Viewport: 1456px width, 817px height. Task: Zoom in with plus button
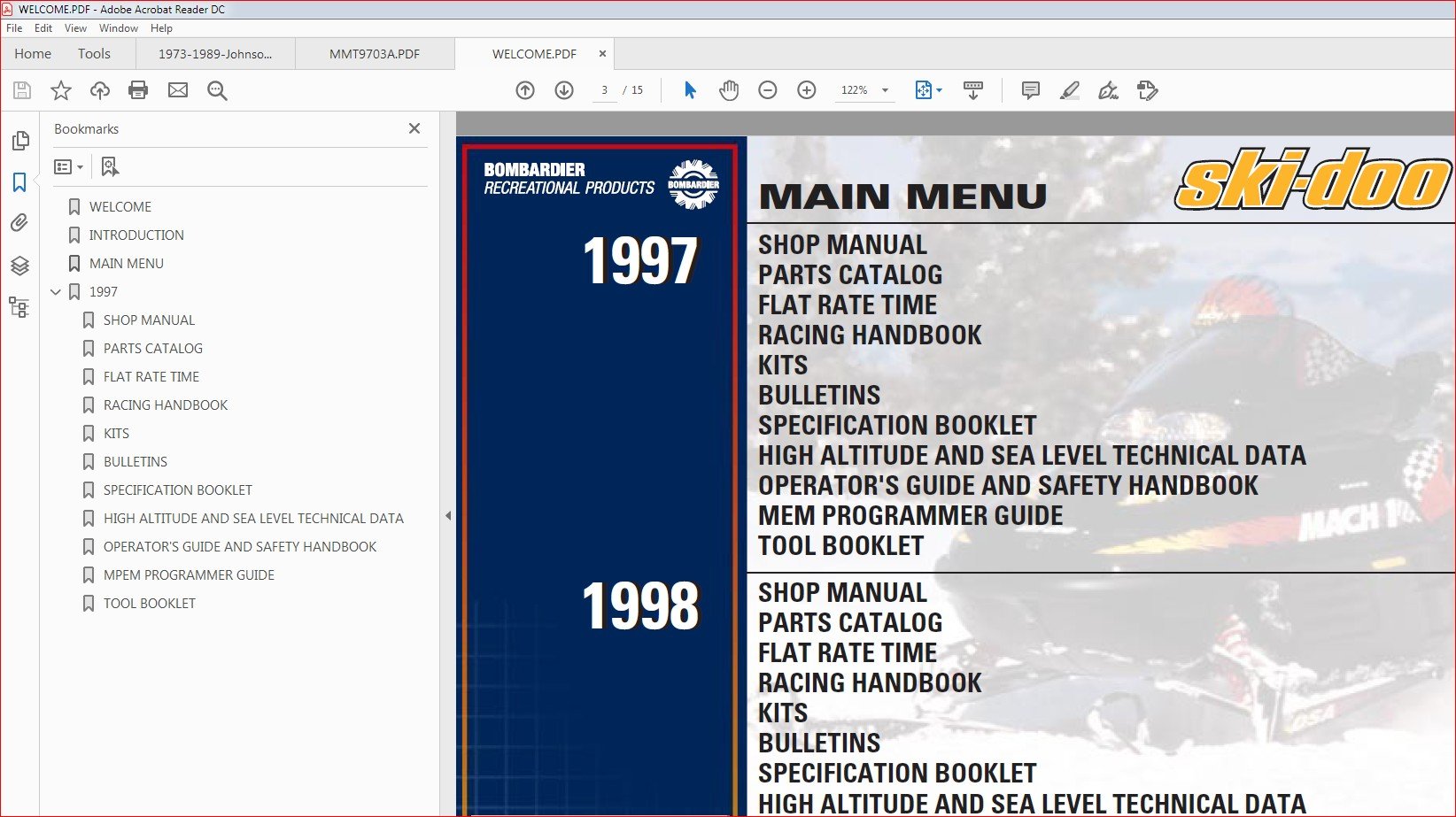(807, 90)
